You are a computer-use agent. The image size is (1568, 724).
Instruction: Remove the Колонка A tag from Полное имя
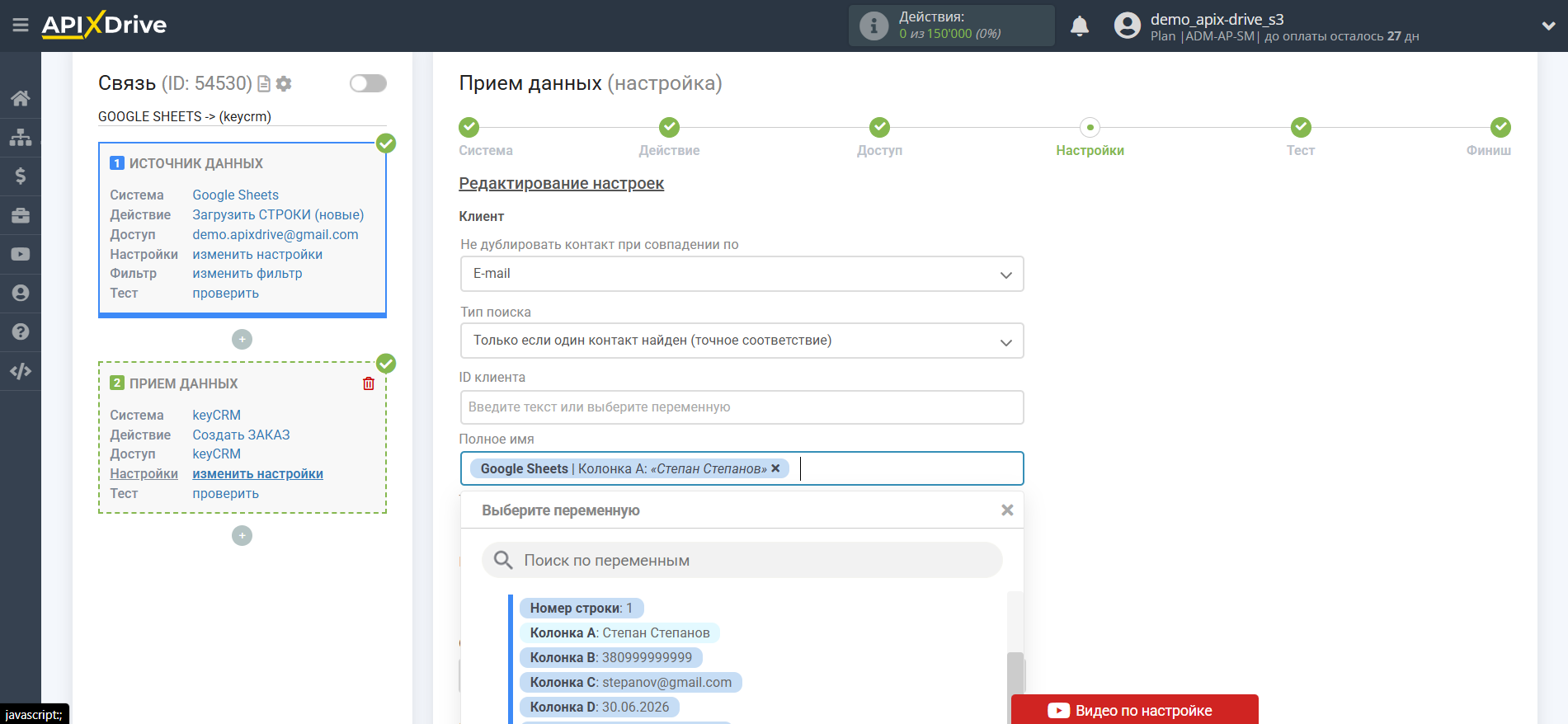[x=775, y=468]
